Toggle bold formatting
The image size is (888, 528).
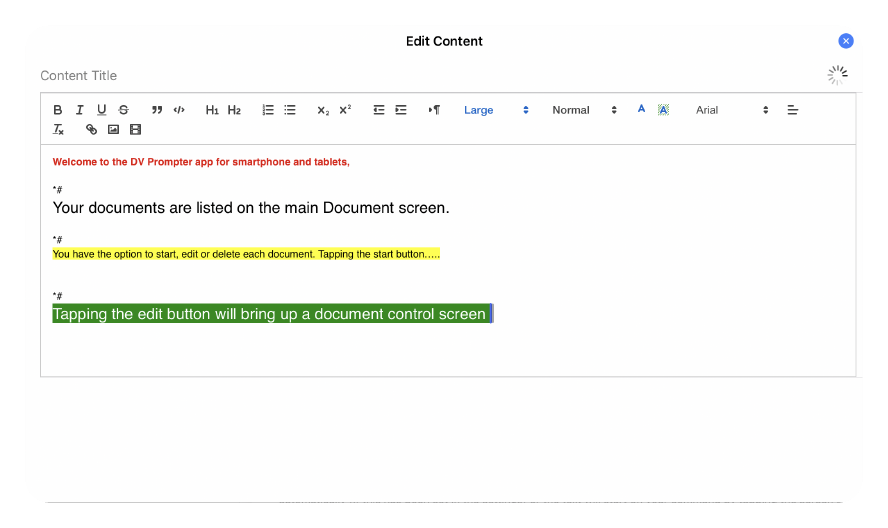click(x=57, y=110)
